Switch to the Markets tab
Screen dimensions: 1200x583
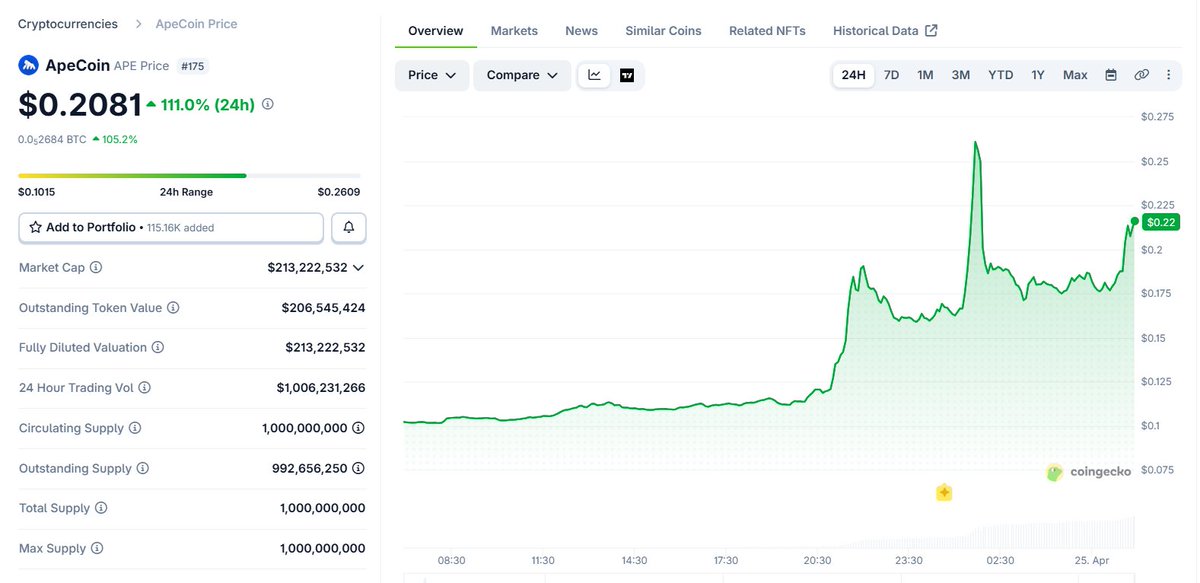(514, 31)
